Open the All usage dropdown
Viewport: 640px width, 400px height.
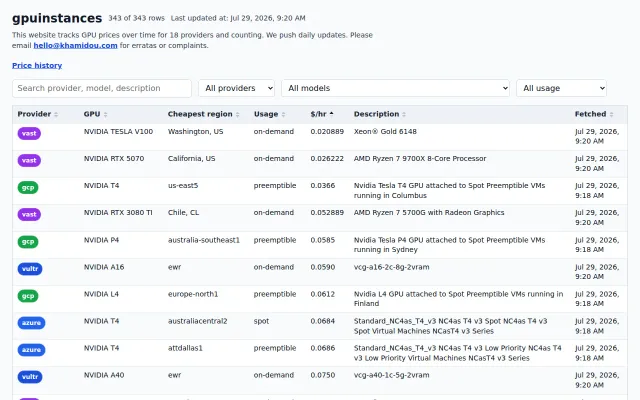561,88
